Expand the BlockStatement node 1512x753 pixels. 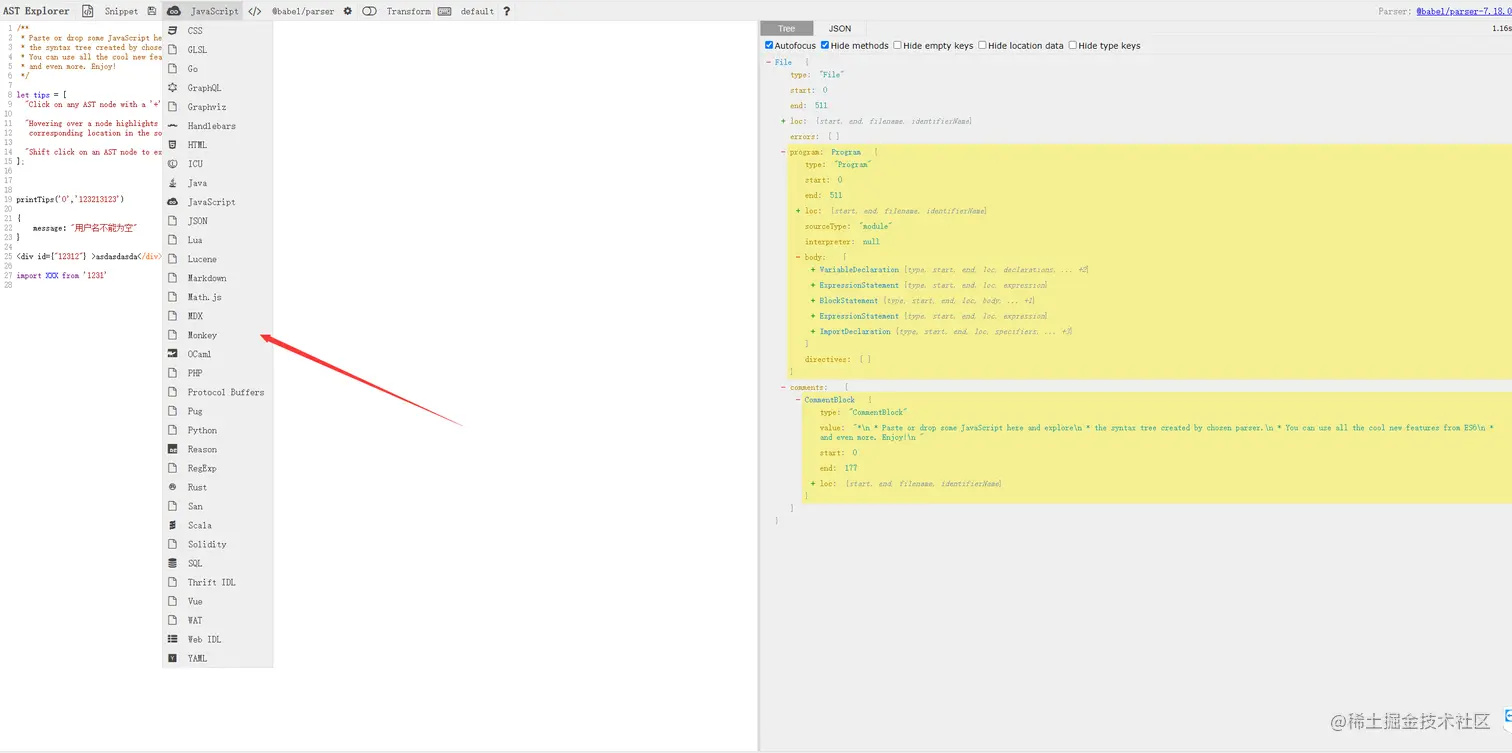[813, 300]
